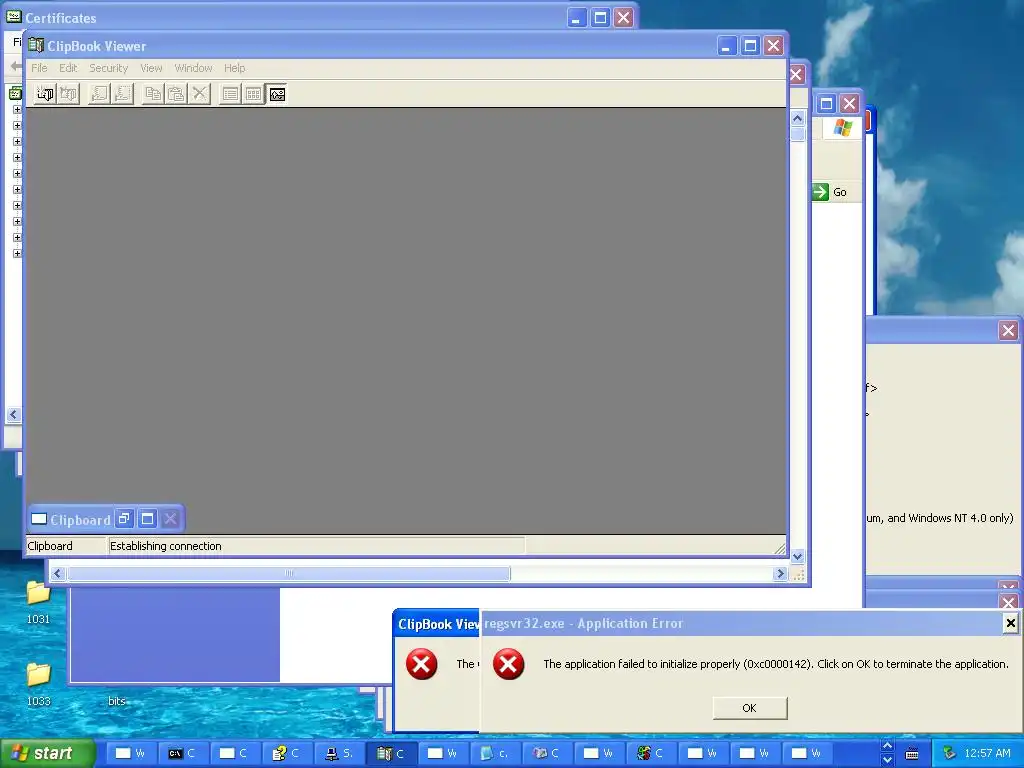
Task: Click the tray icon left of the clock
Action: pyautogui.click(x=949, y=754)
